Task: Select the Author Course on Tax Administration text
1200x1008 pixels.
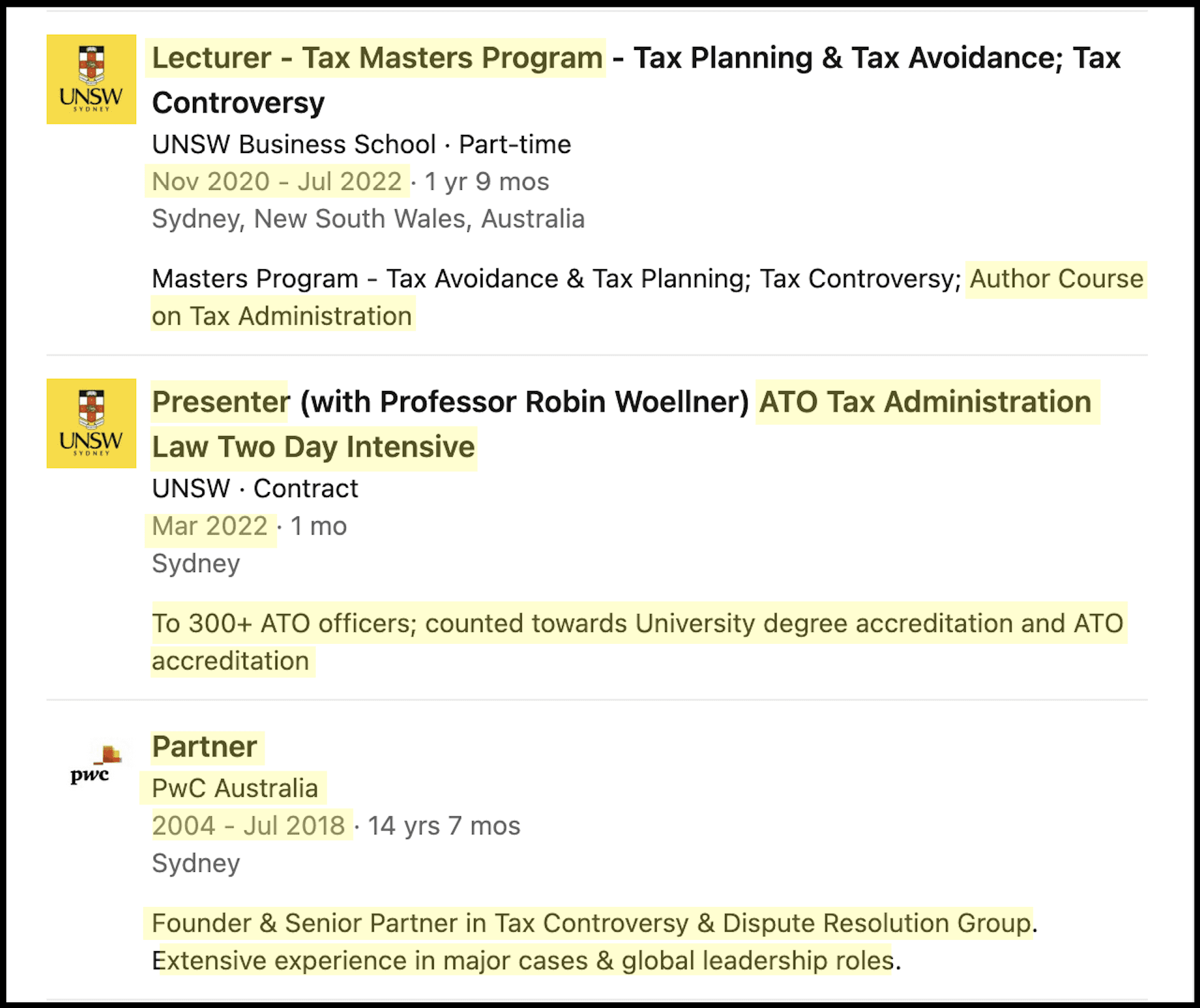Action: [x=647, y=297]
